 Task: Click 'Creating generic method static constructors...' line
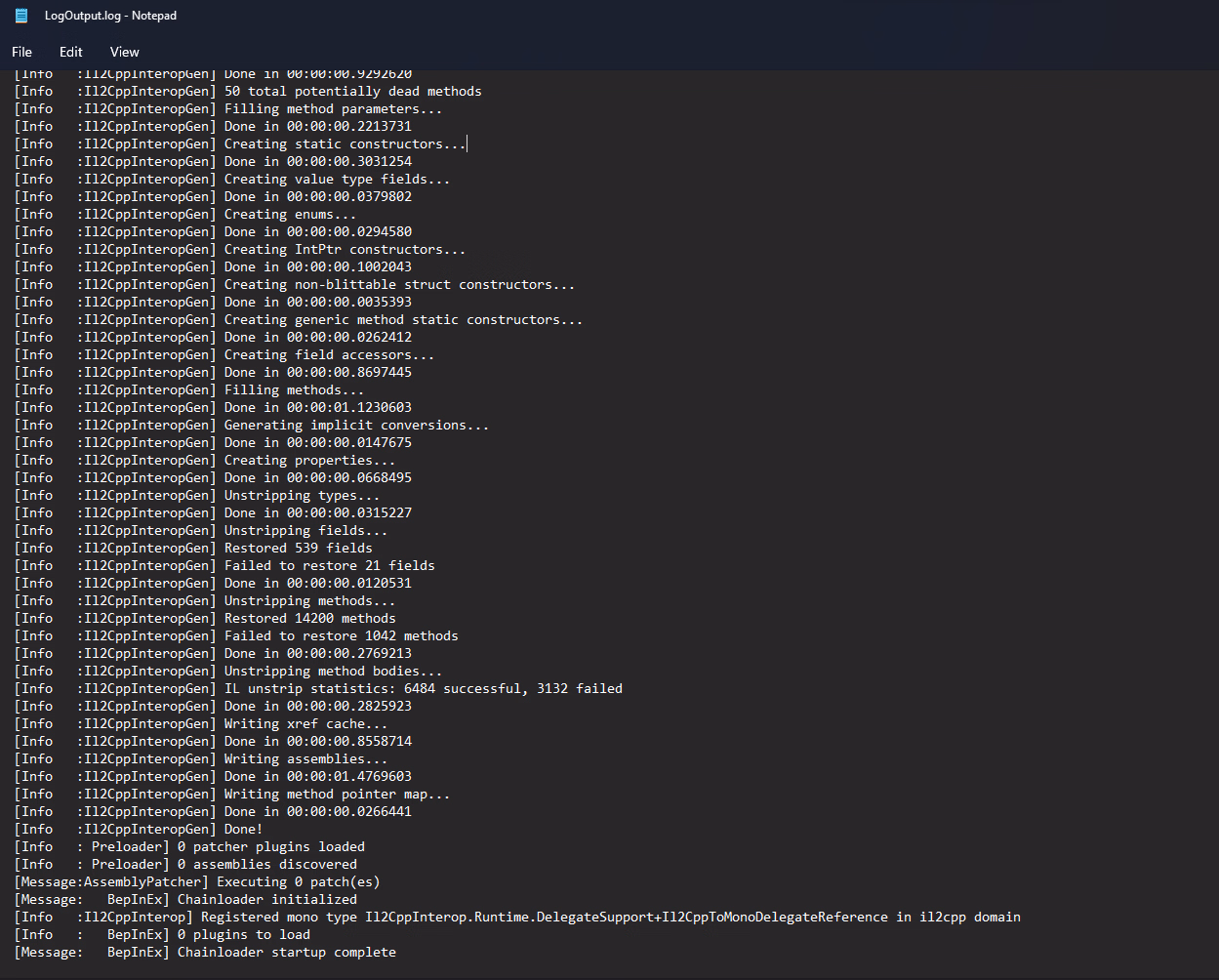click(x=299, y=319)
